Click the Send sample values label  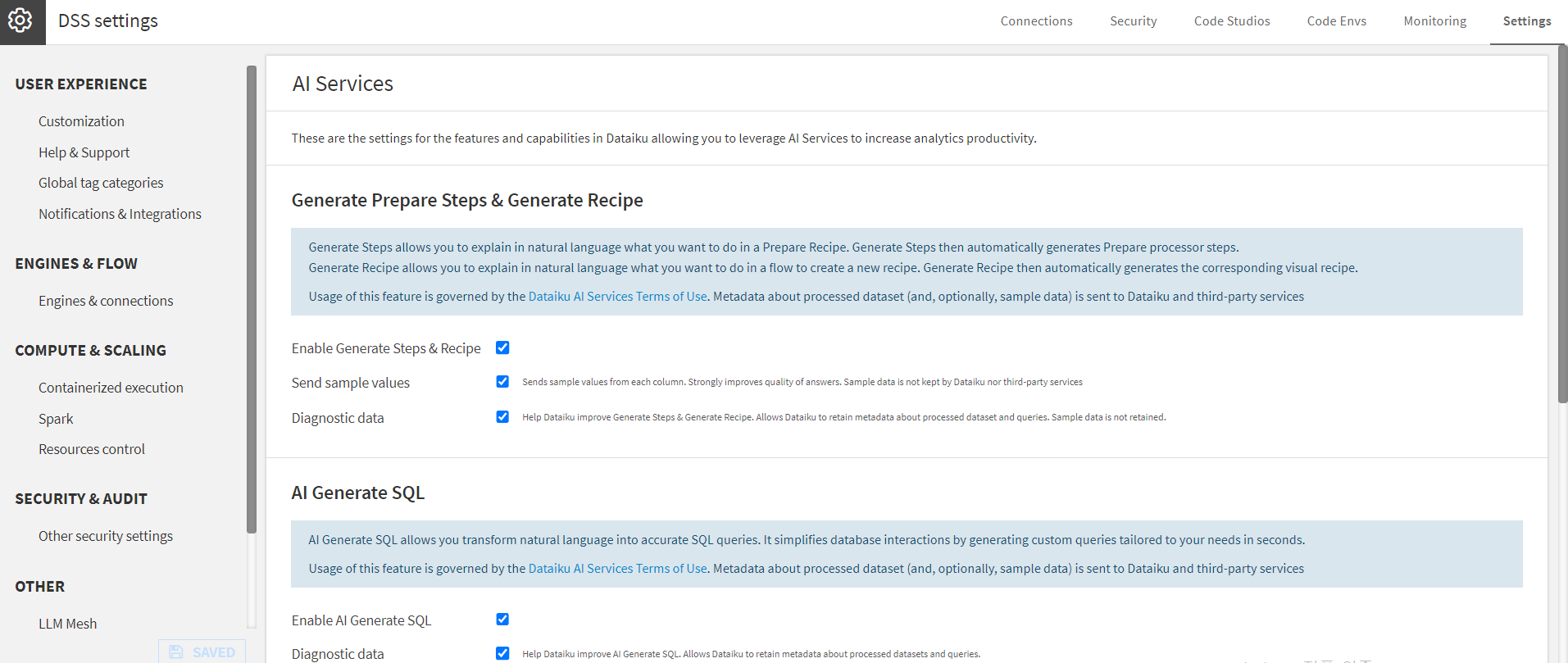(x=351, y=383)
